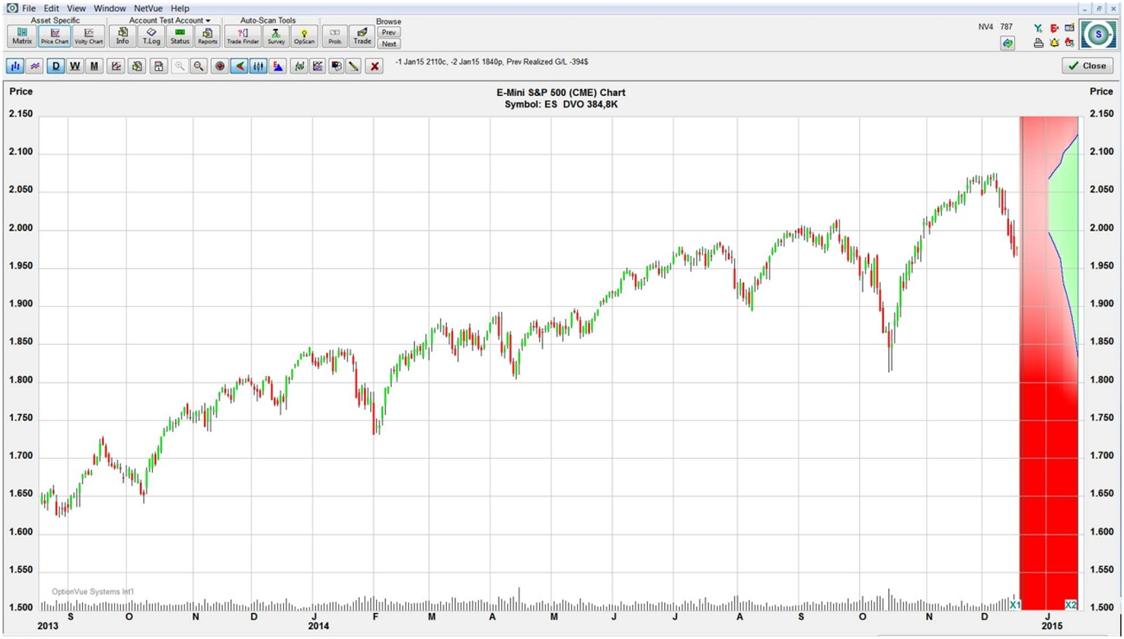Open the Matrix view
The height and width of the screenshot is (639, 1124).
coord(22,36)
